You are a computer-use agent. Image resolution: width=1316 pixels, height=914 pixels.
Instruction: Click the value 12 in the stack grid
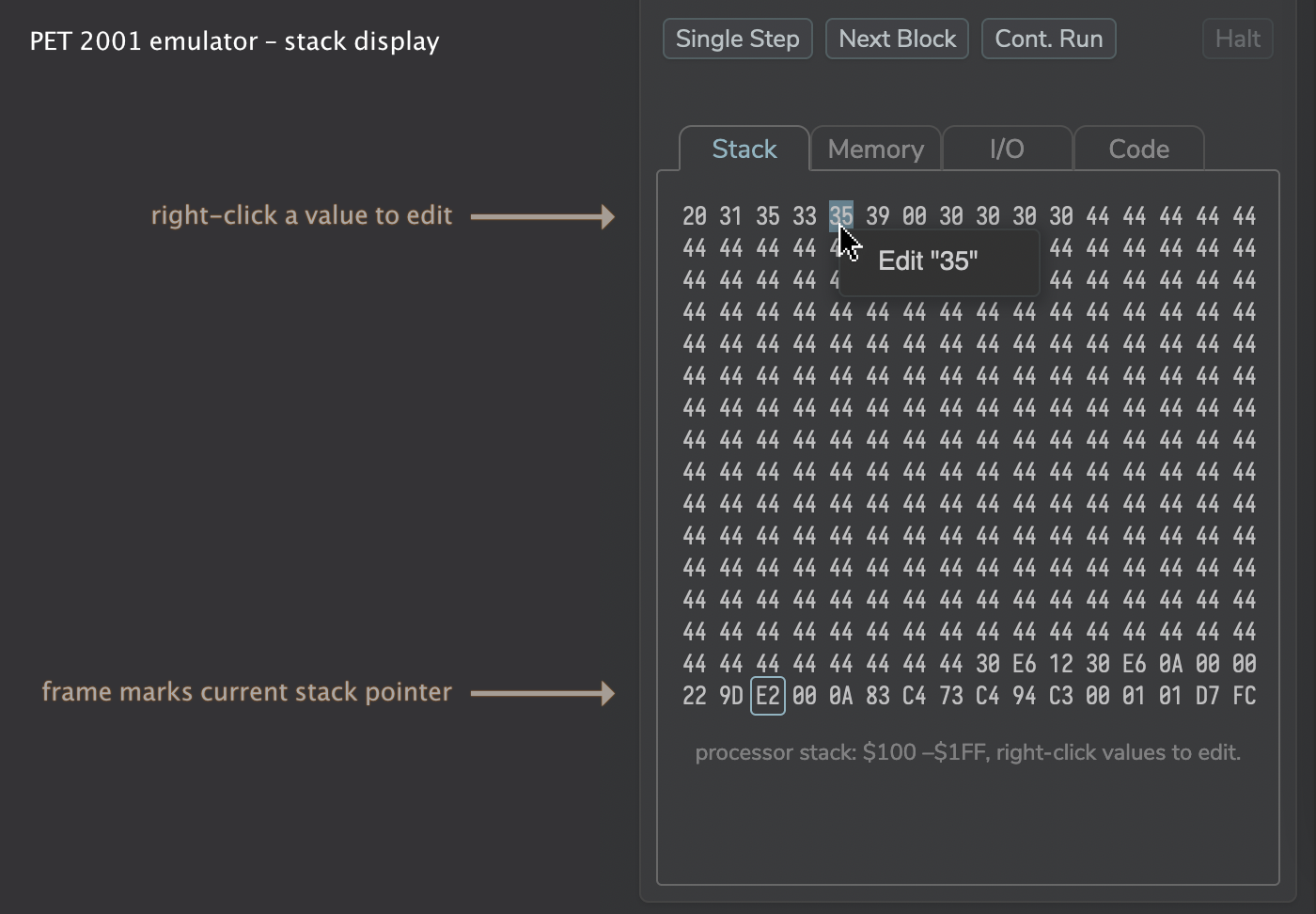pos(1061,664)
